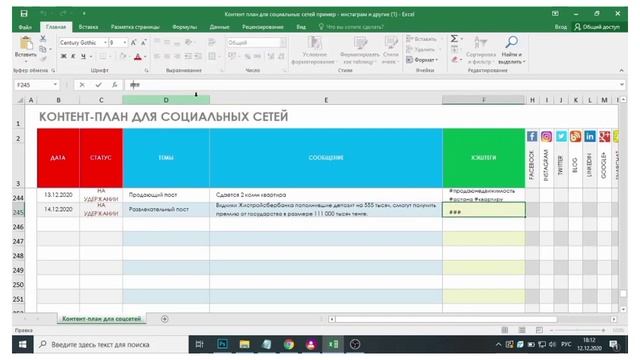The image size is (640, 360).
Task: Open the Century Gothic font name dropdown
Action: (x=105, y=42)
